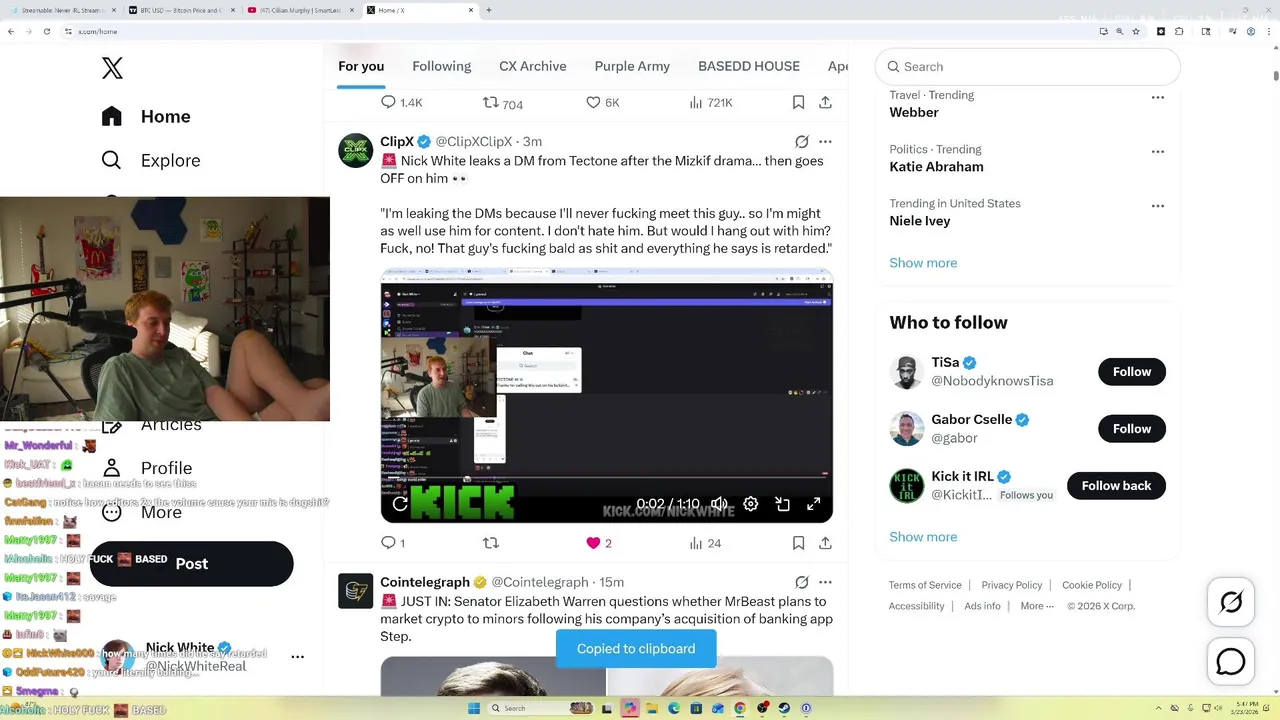This screenshot has width=1280, height=720.
Task: Open Windows Start menu
Action: [474, 708]
